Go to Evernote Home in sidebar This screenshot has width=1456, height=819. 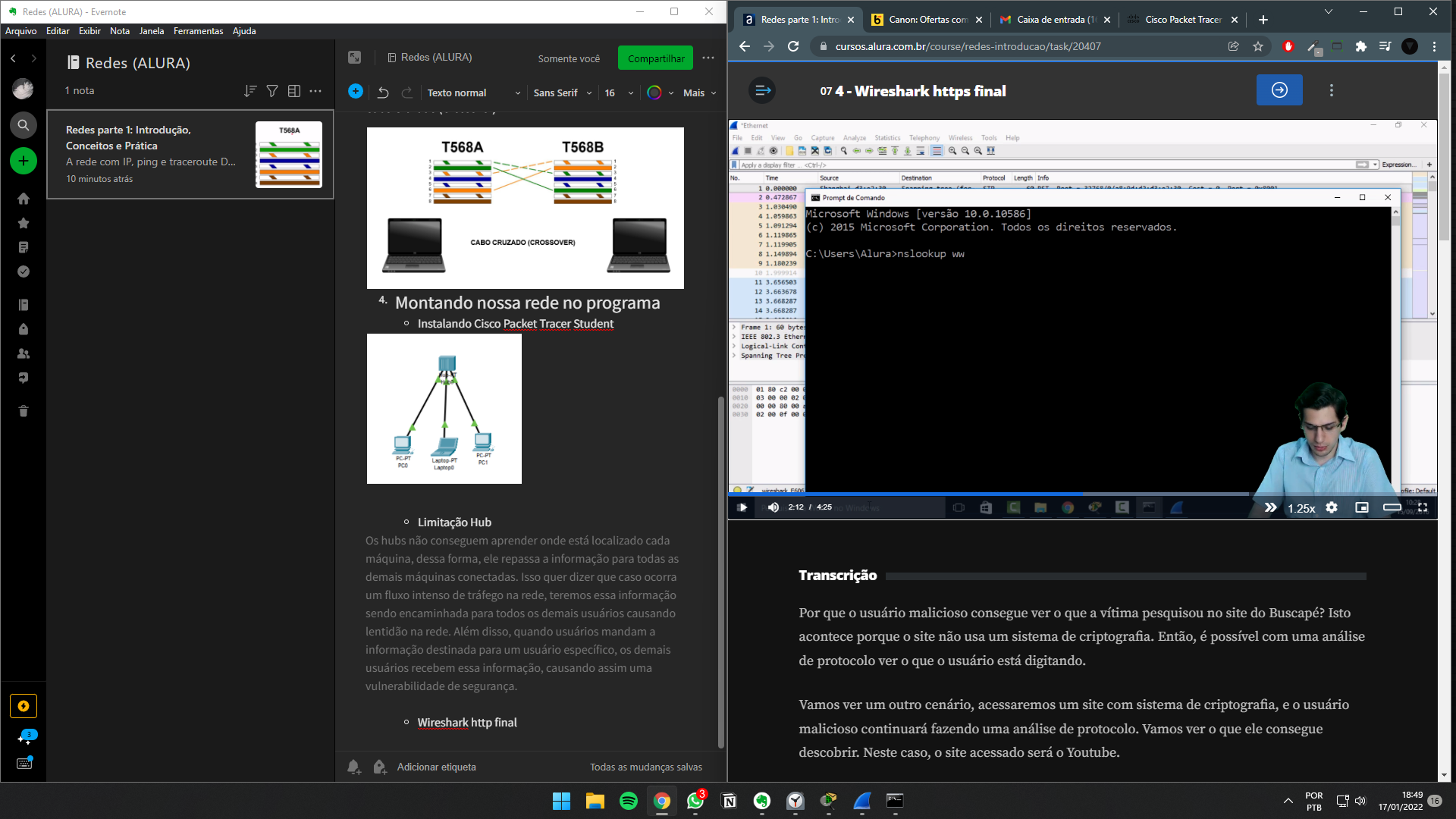point(24,199)
